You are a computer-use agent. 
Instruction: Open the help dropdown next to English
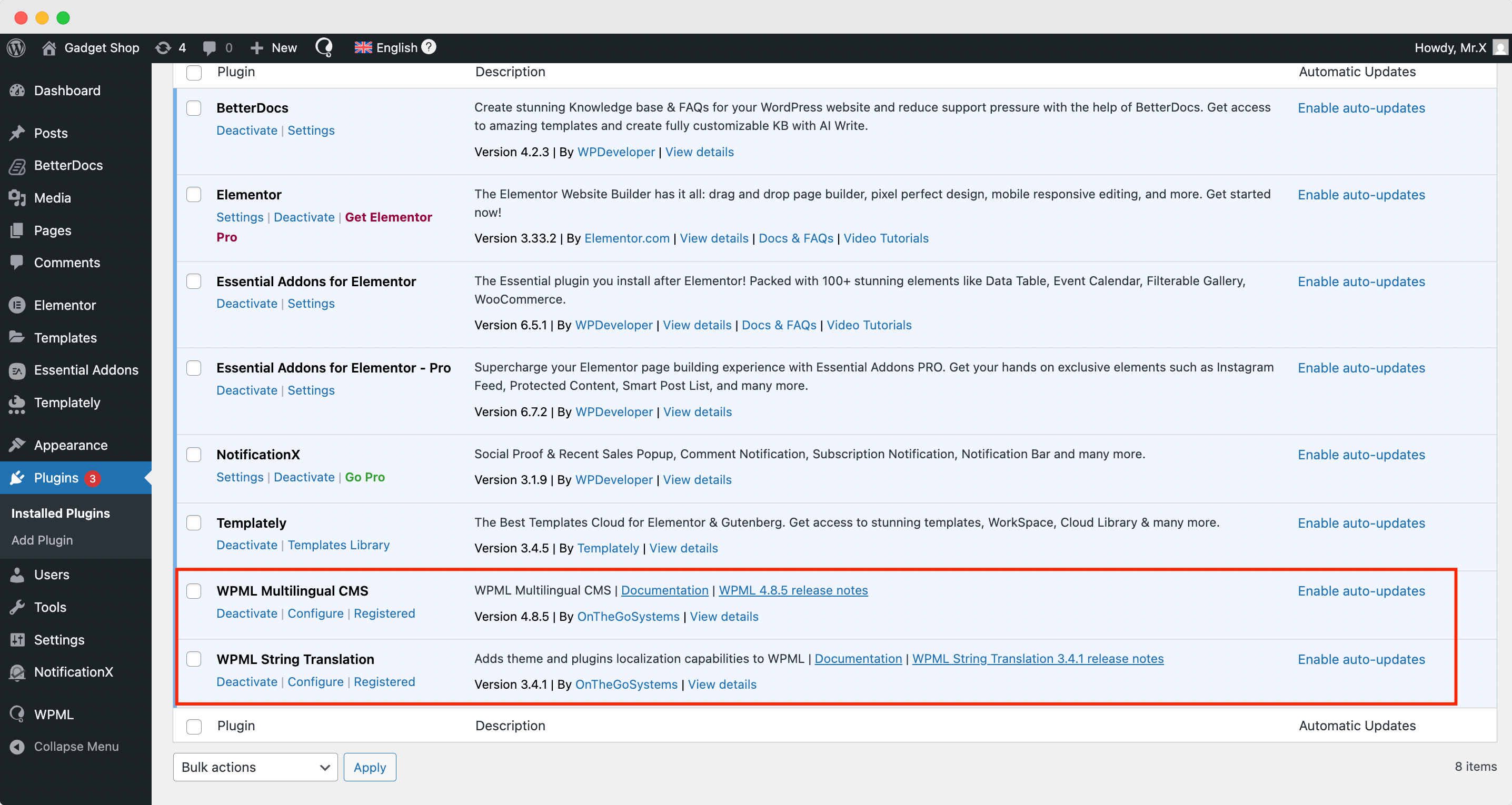click(429, 47)
